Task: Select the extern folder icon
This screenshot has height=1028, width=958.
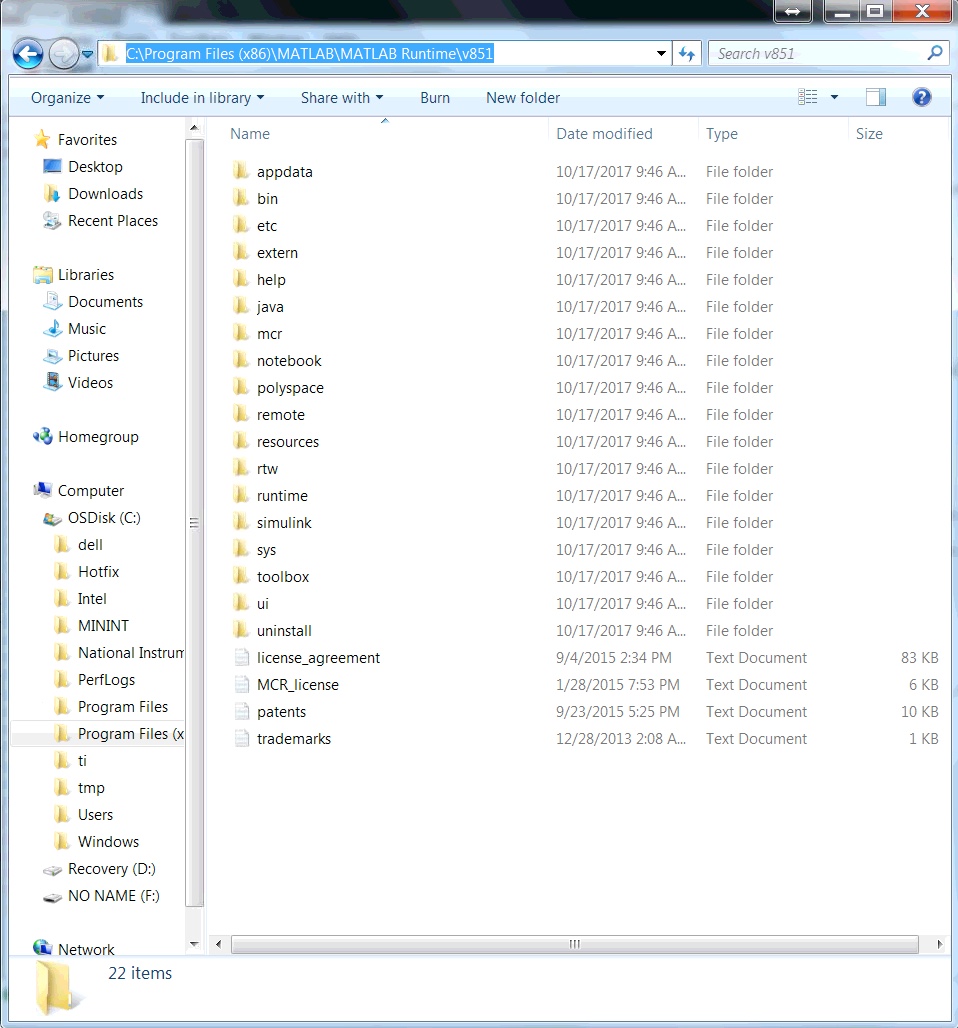Action: [241, 252]
